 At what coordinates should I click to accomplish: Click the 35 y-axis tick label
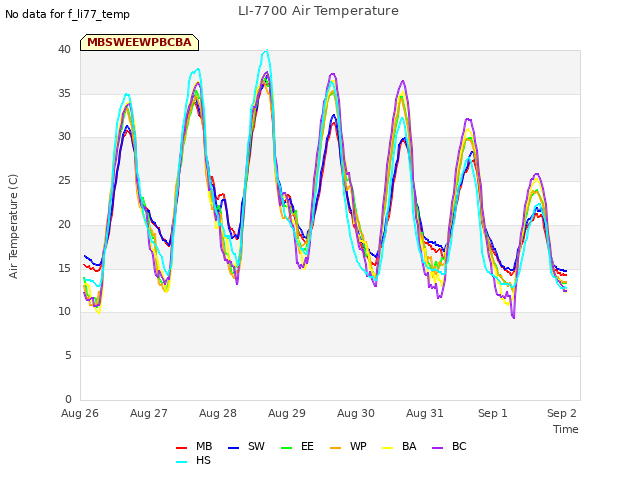(x=64, y=93)
